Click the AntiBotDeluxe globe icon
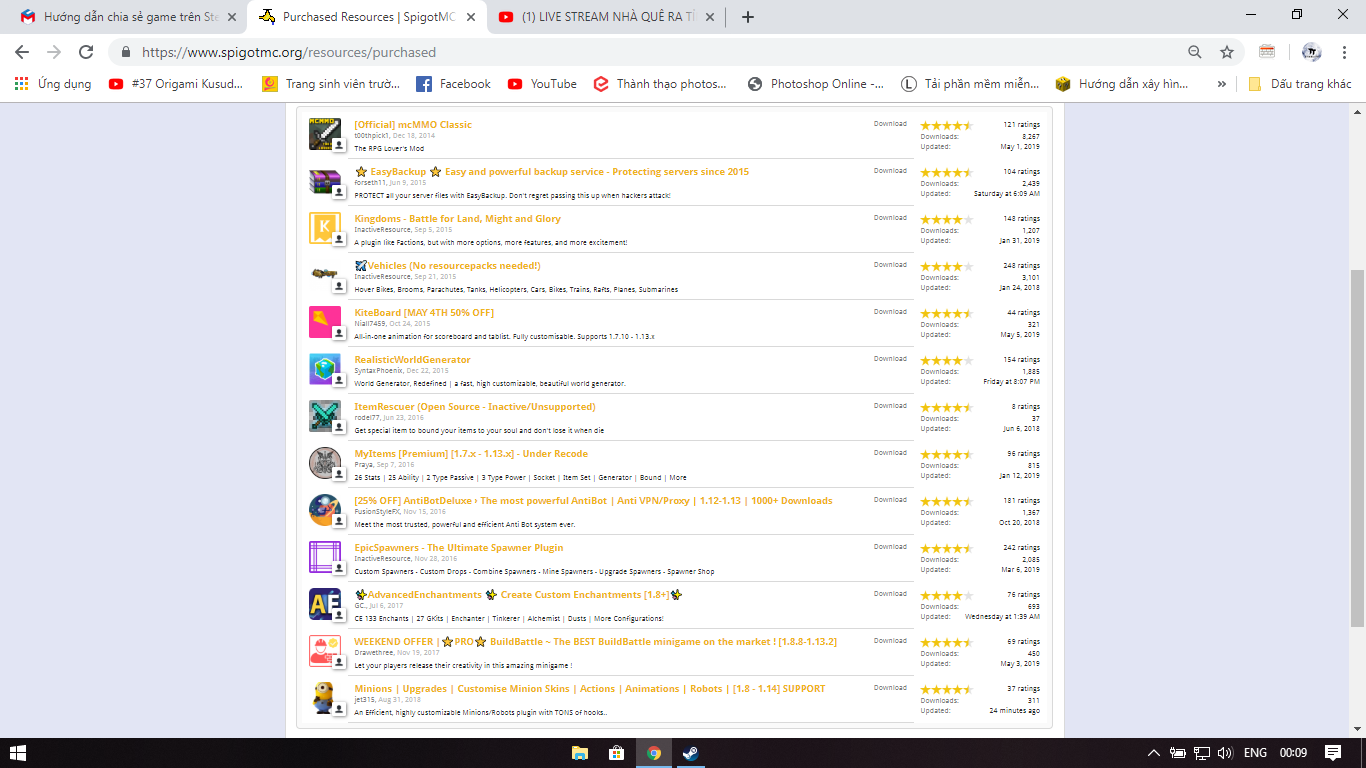Screen dimensions: 1366x768 pos(325,509)
